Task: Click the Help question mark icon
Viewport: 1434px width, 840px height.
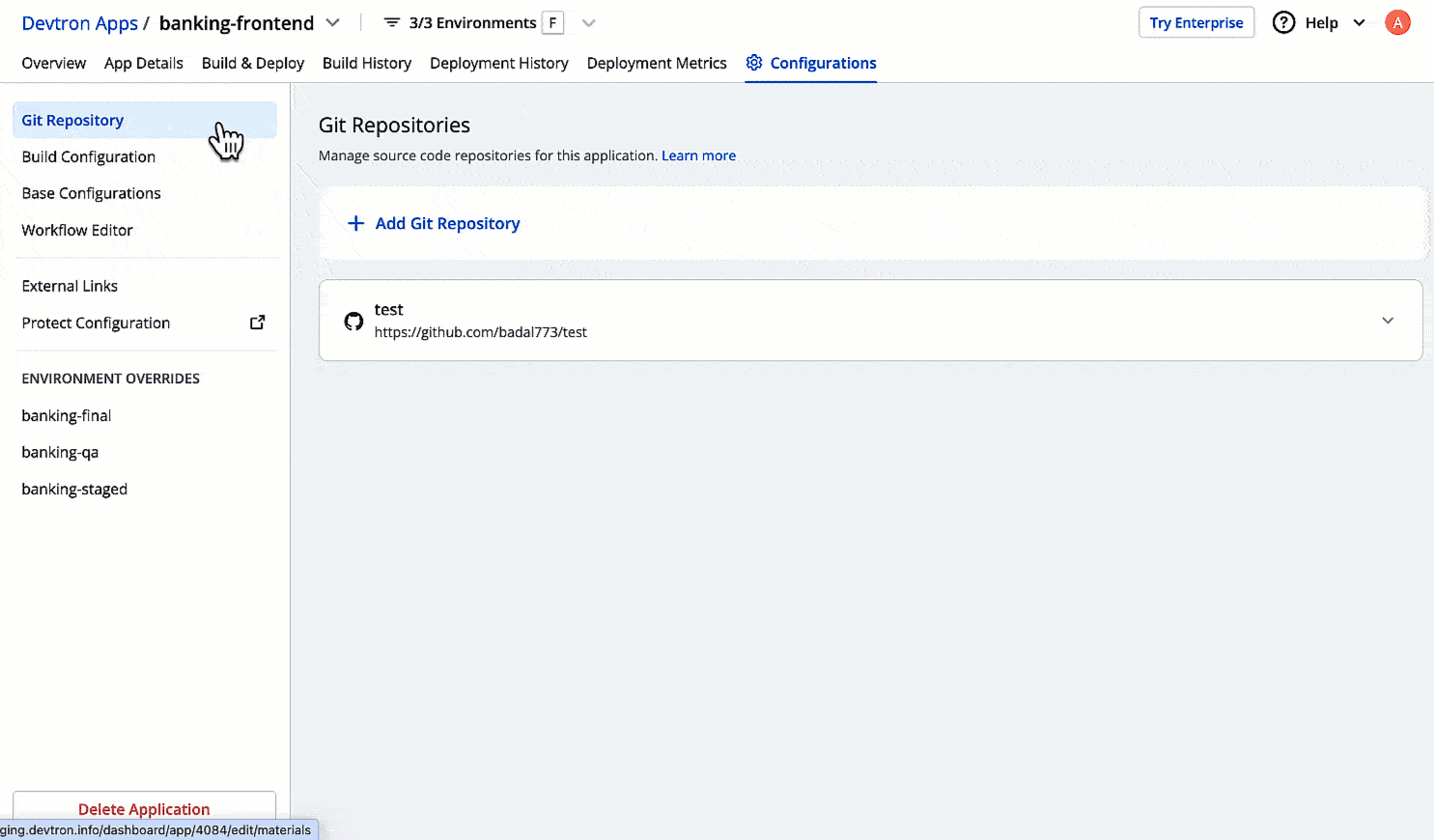Action: pos(1283,23)
